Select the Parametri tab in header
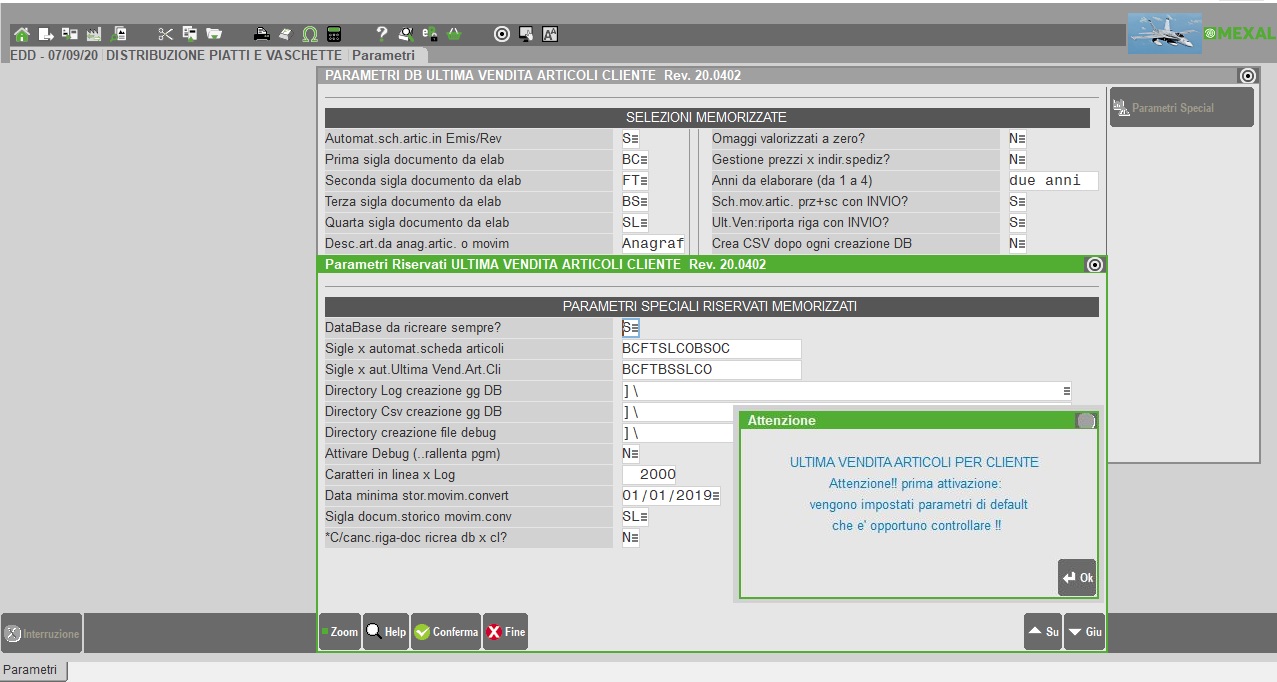 click(384, 55)
